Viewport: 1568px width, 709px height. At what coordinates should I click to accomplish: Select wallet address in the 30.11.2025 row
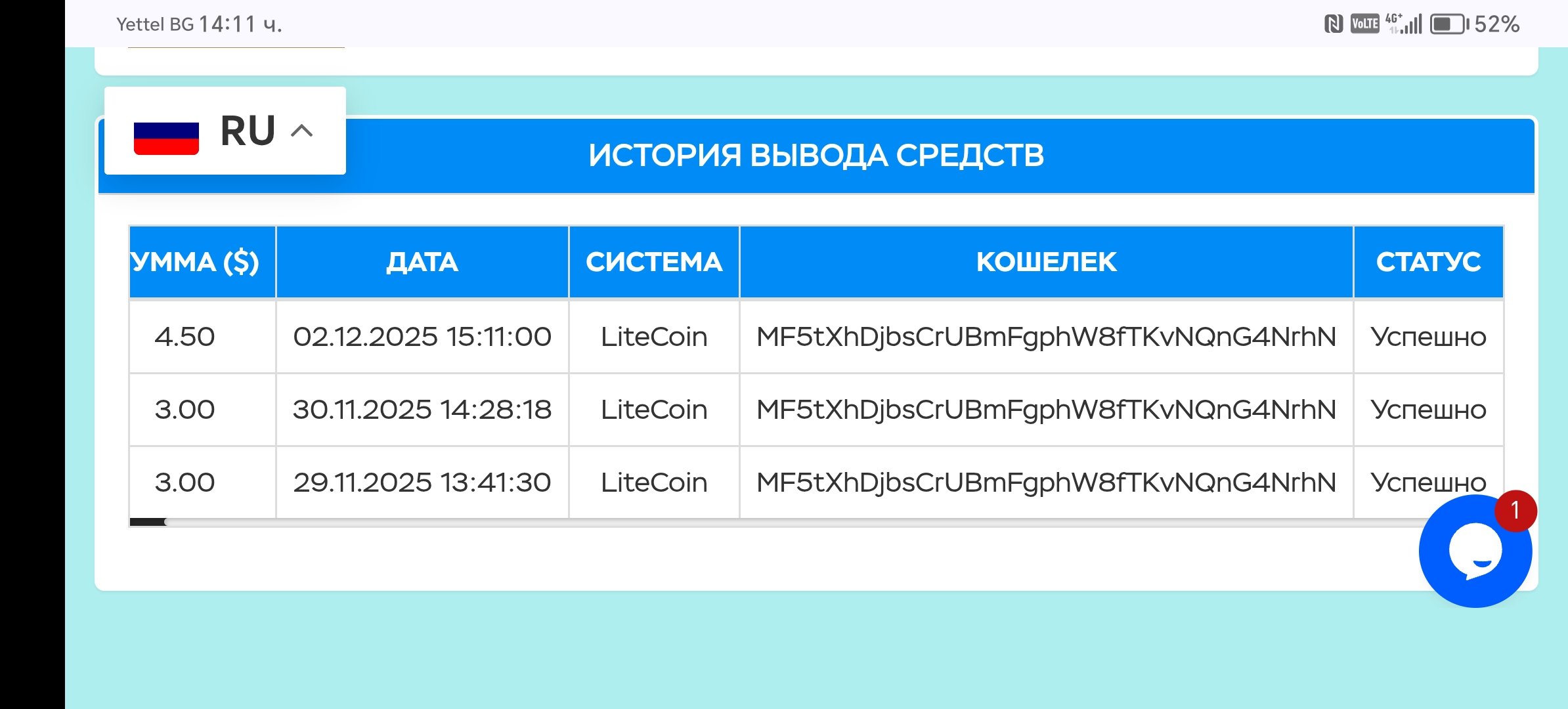[x=1046, y=410]
